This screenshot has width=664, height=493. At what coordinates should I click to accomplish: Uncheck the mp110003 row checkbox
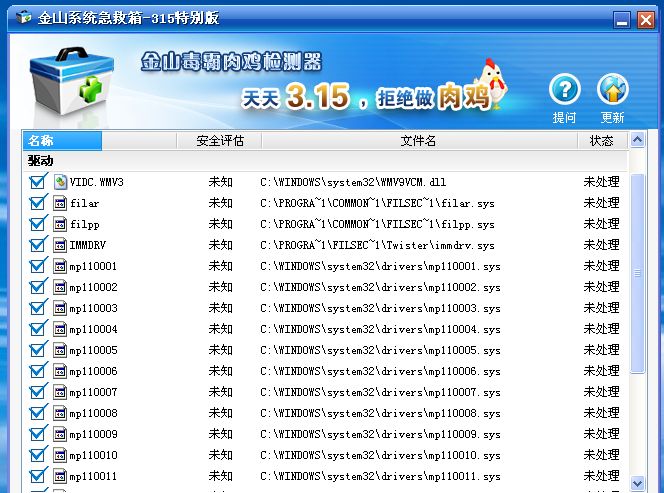(x=37, y=308)
